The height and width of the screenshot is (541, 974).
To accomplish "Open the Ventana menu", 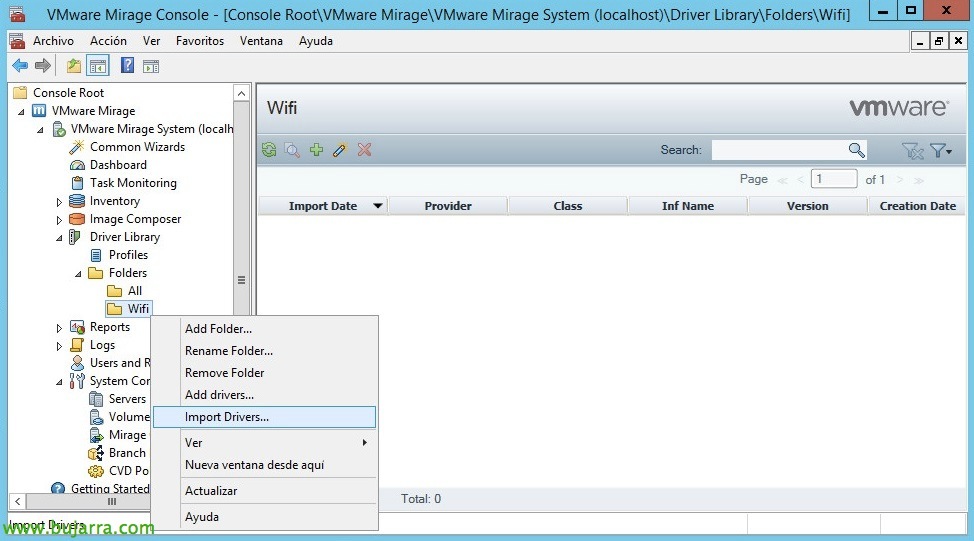I will tap(261, 41).
